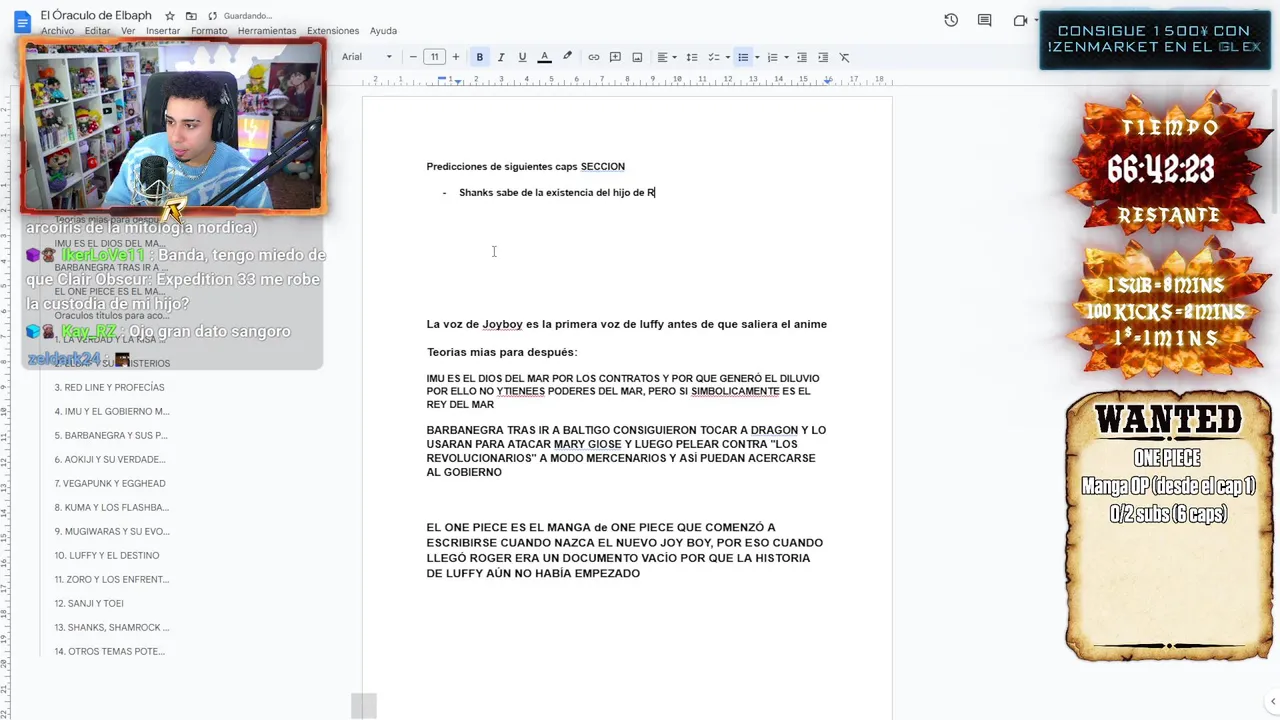Screen dimensions: 1280x720
Task: Open the highlight color marker
Action: pos(567,57)
